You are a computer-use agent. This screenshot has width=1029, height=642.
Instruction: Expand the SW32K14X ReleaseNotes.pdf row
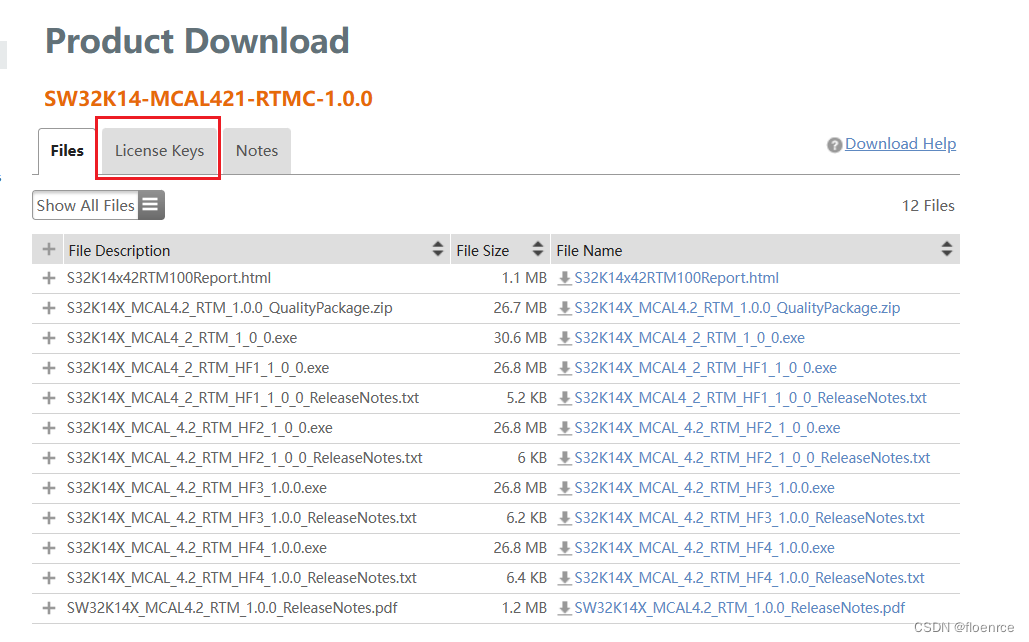pos(49,608)
